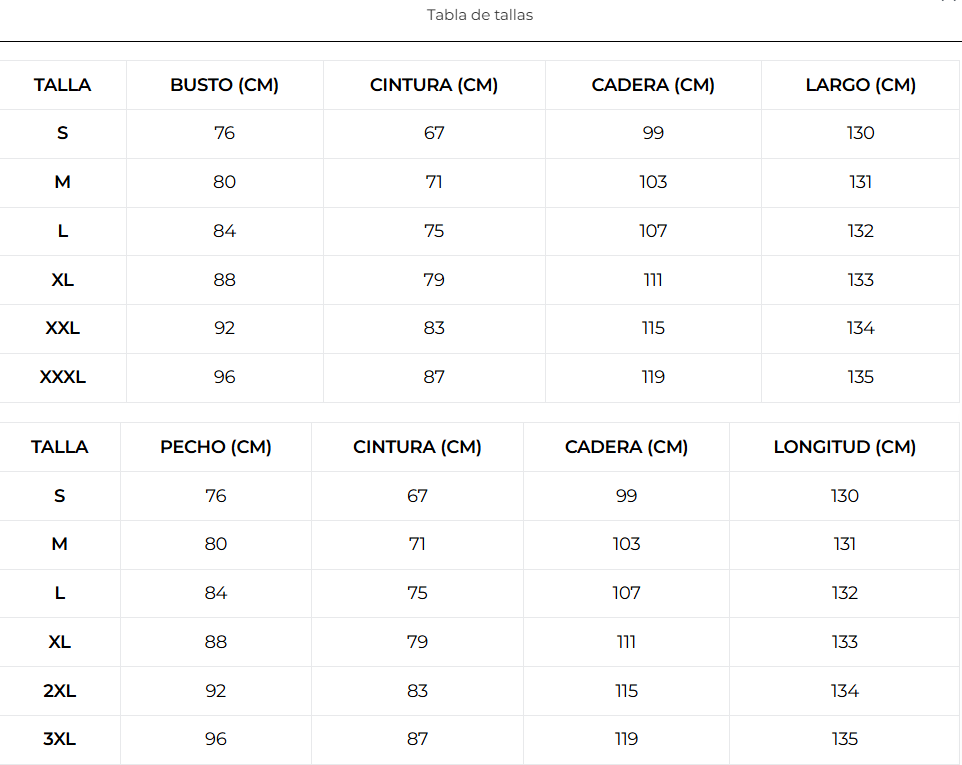The width and height of the screenshot is (962, 765).
Task: Click the length value 135 in 3XL row
Action: click(845, 739)
